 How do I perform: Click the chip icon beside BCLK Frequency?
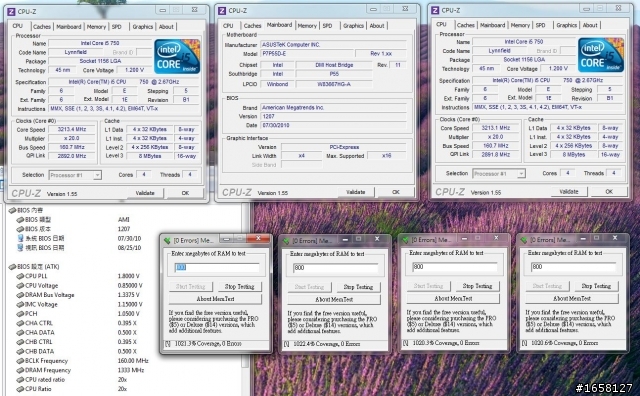[x=20, y=361]
